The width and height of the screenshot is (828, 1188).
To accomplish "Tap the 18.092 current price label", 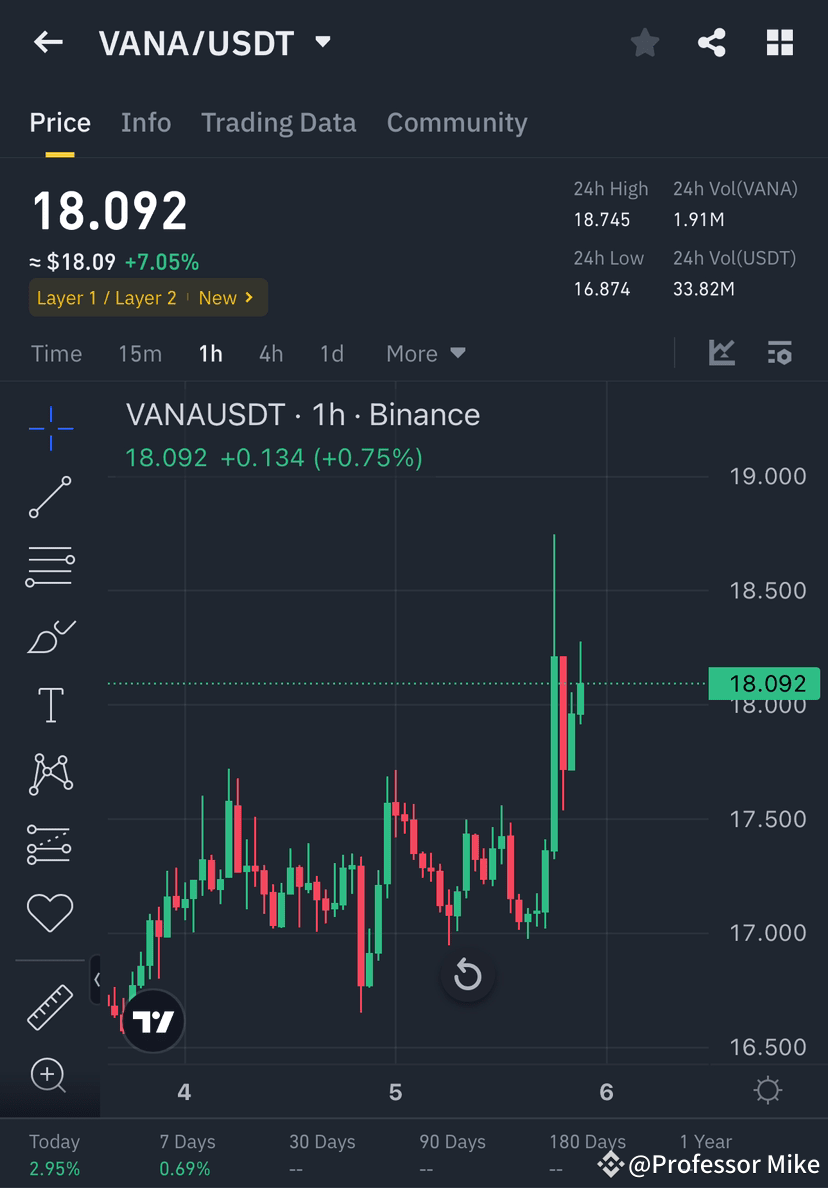I will pos(764,683).
